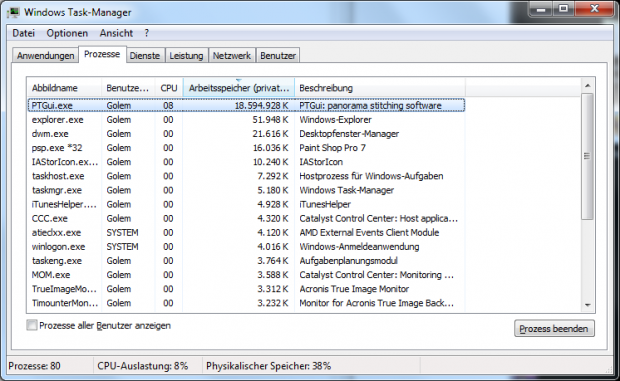Screen dimensions: 620x381
Task: Click the Paint Shop Pro 7 description
Action: click(333, 148)
